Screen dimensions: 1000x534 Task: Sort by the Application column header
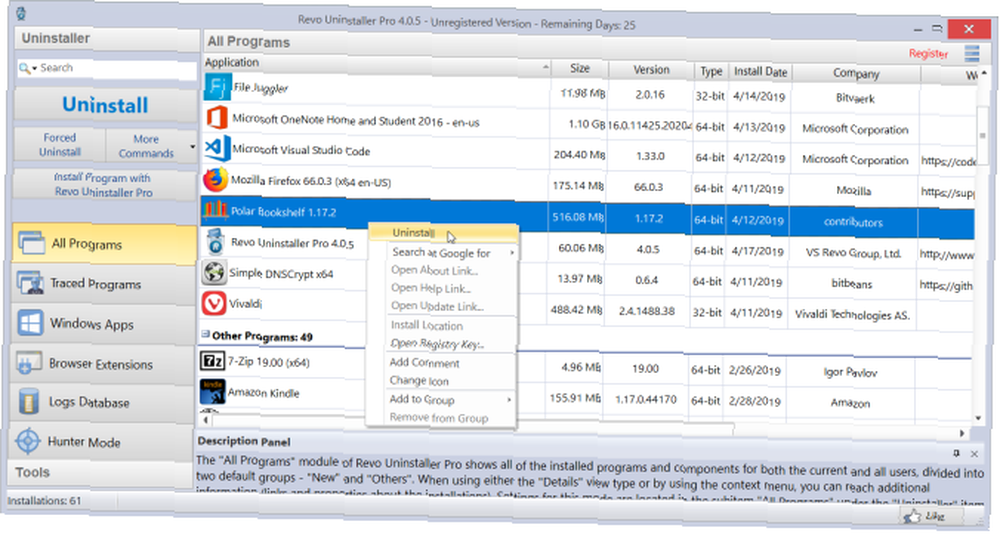tap(376, 64)
